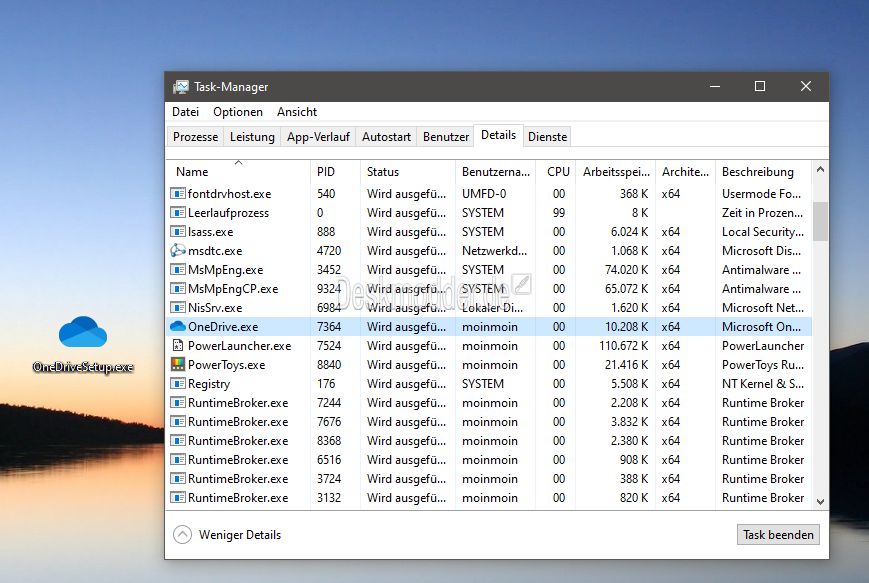Image resolution: width=869 pixels, height=583 pixels.
Task: Click the Lokaler Di... user name cell
Action: (x=492, y=308)
